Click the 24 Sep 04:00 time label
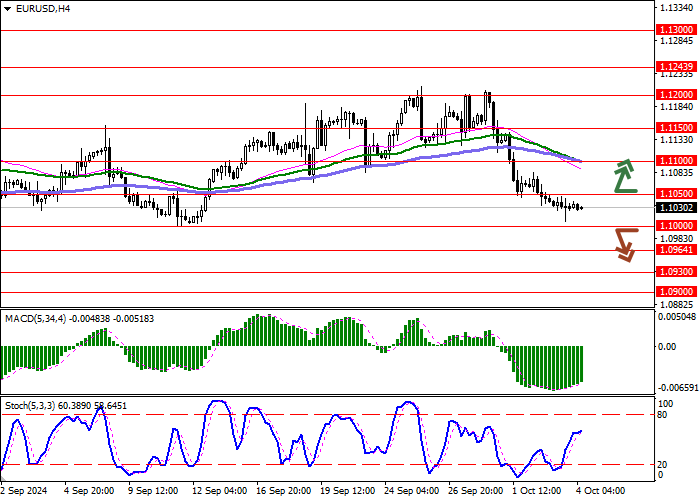700x500 pixels. coord(412,491)
